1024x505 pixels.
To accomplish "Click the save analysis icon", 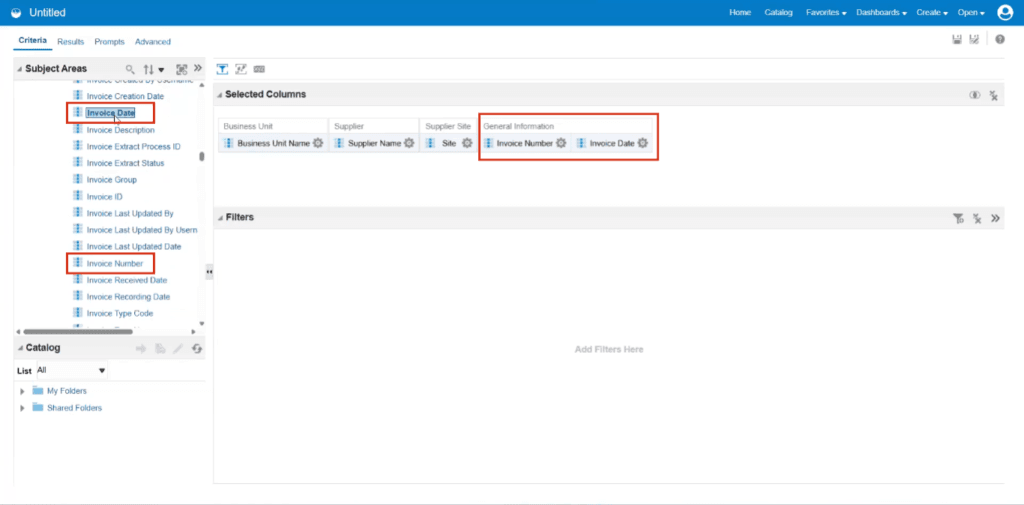I will click(x=957, y=40).
